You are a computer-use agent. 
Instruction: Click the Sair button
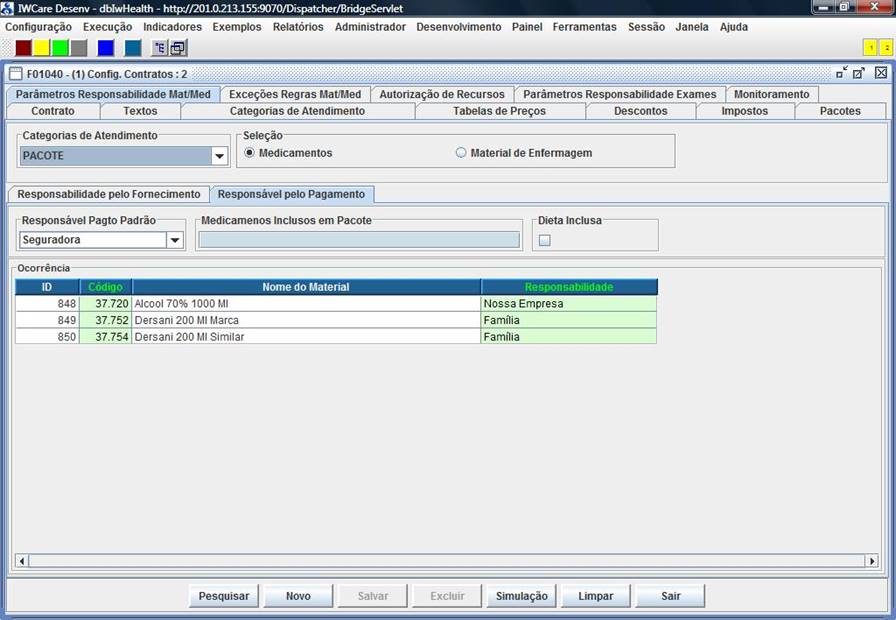(670, 596)
